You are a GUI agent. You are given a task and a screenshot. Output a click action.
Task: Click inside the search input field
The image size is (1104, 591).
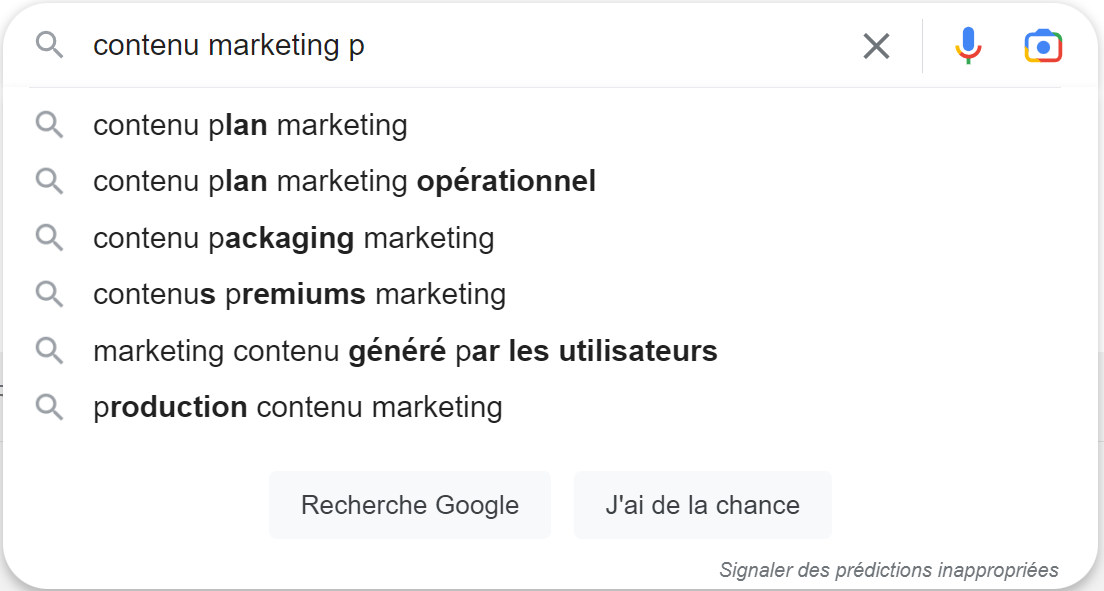click(450, 45)
